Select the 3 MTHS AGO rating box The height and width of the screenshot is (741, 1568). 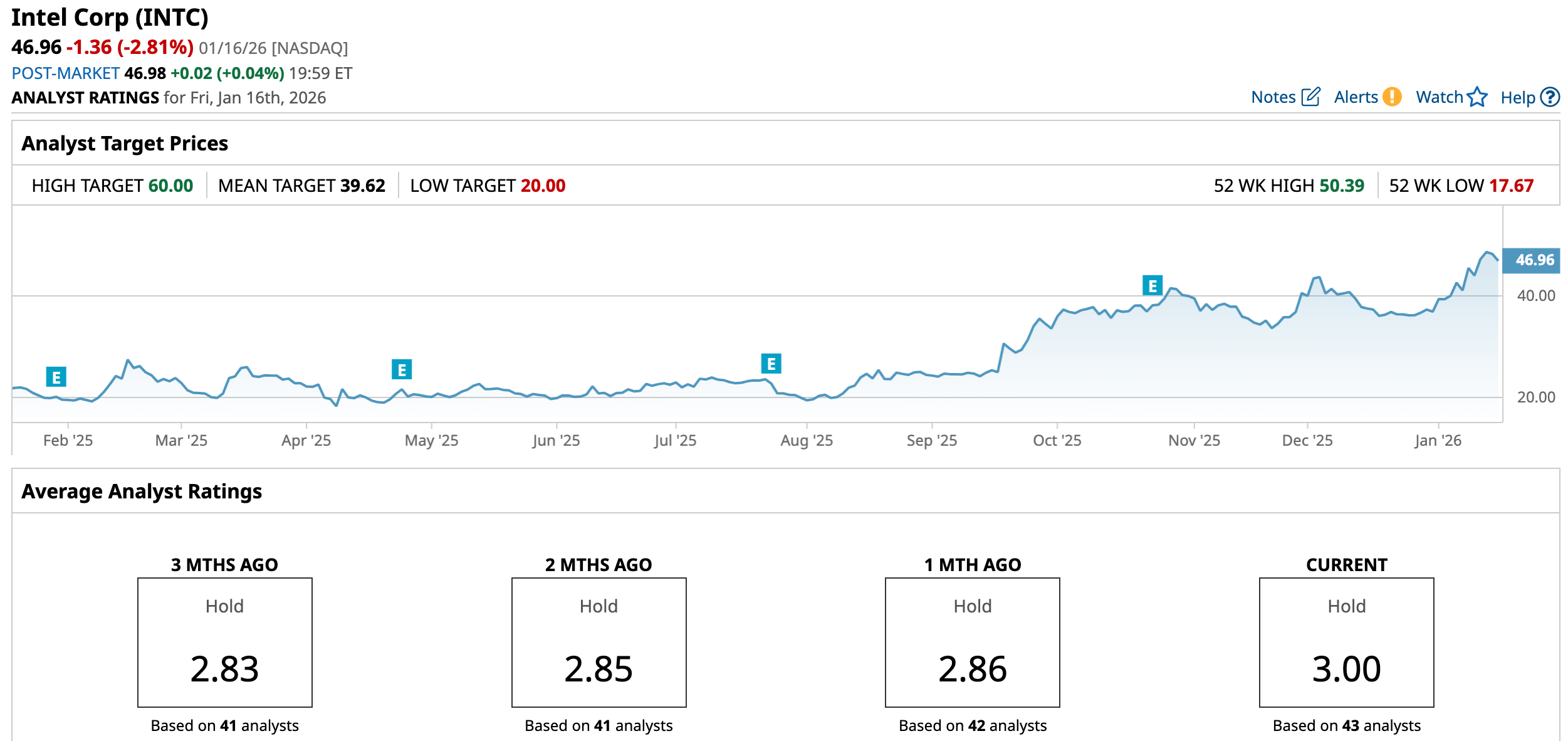click(x=225, y=643)
